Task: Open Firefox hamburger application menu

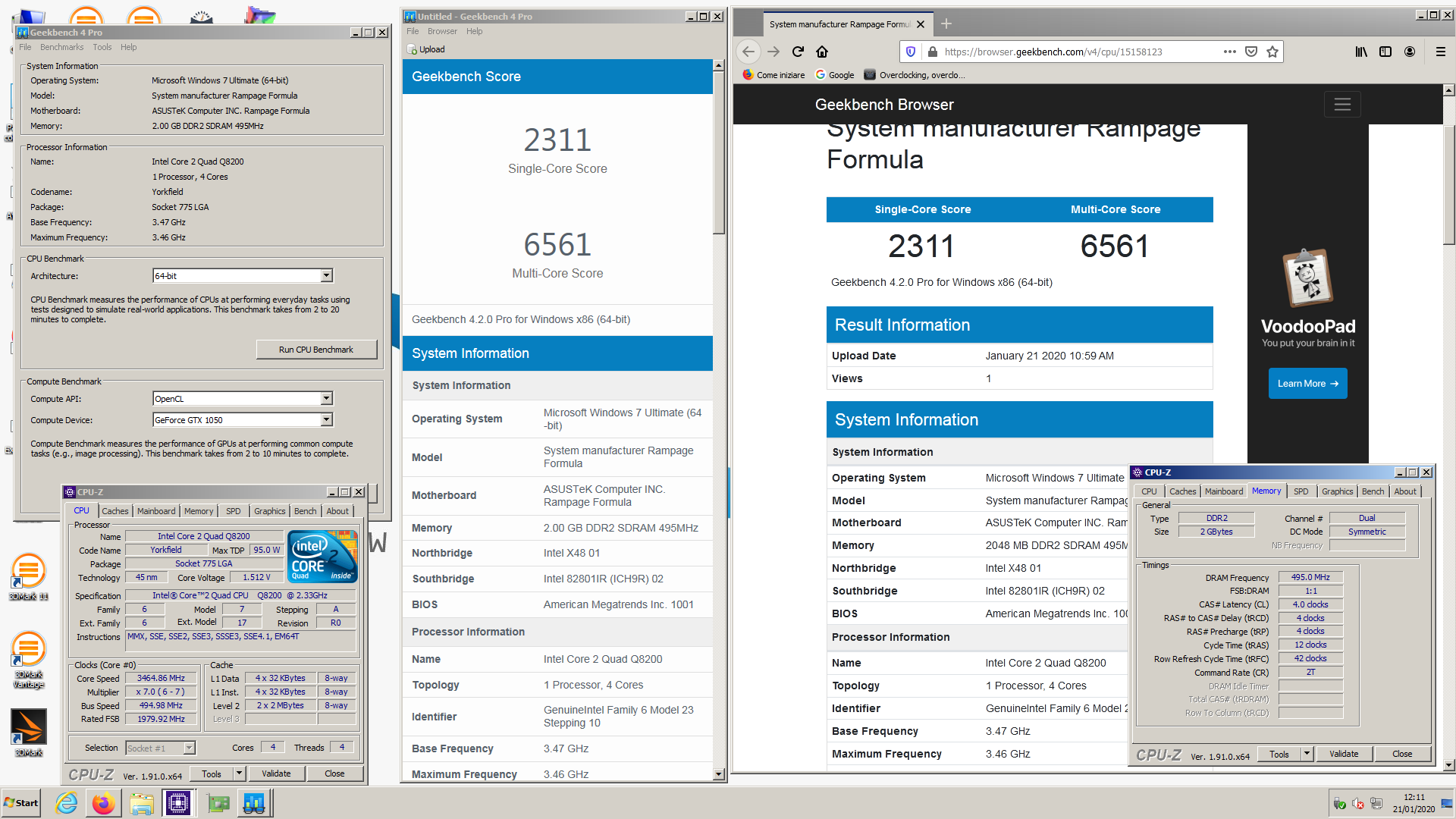Action: [1441, 52]
